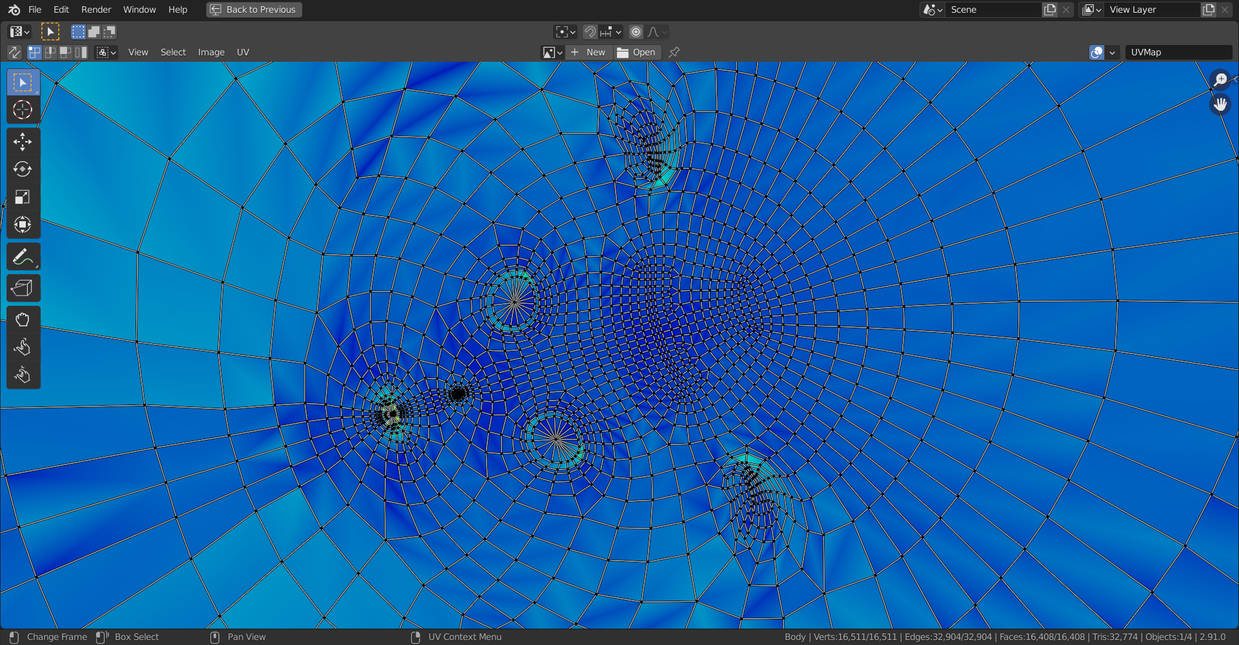Click the Open image button

(x=637, y=52)
